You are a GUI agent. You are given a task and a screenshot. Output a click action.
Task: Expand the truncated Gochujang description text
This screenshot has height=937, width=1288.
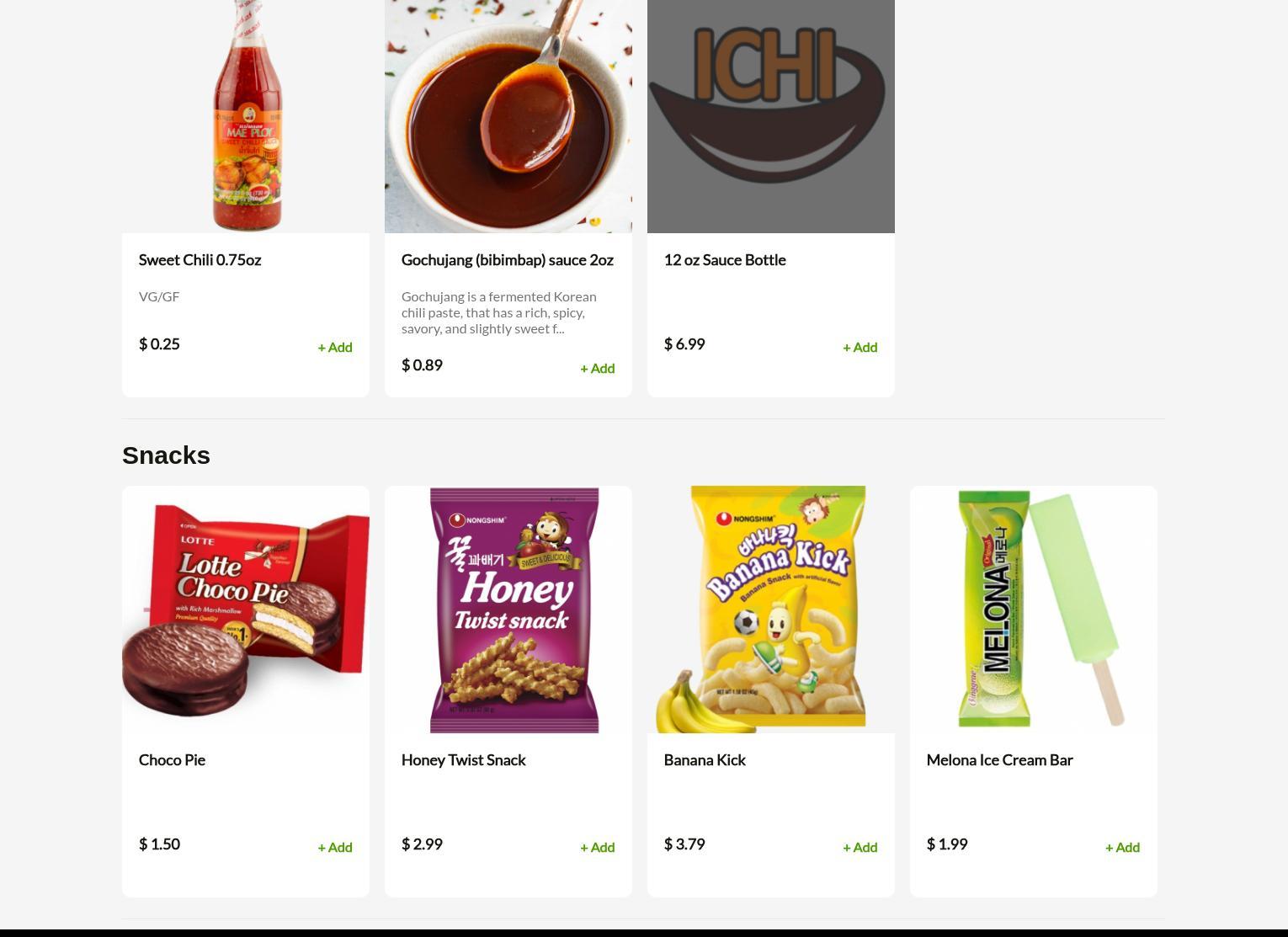(x=499, y=312)
